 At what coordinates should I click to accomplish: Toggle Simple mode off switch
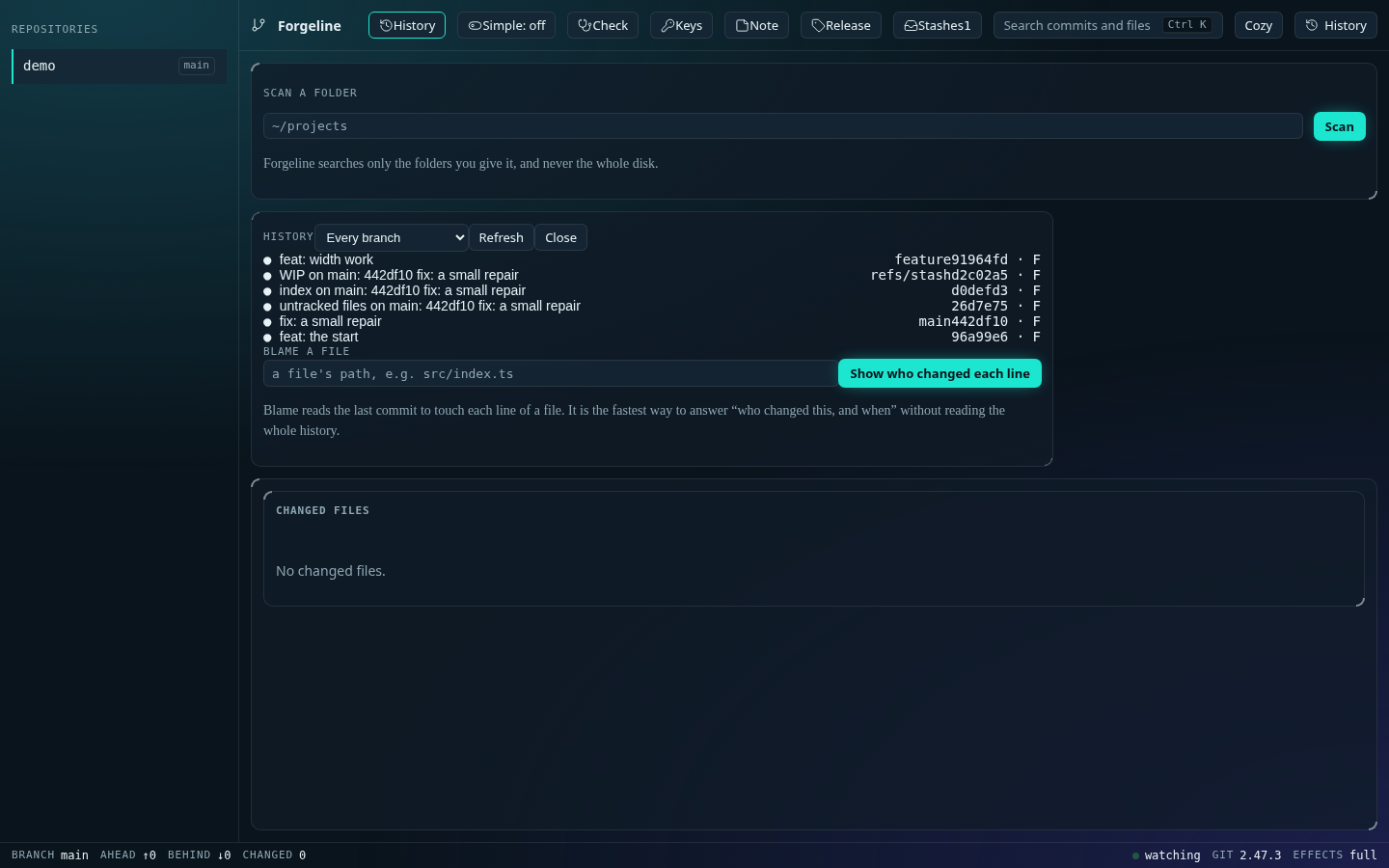pos(506,25)
